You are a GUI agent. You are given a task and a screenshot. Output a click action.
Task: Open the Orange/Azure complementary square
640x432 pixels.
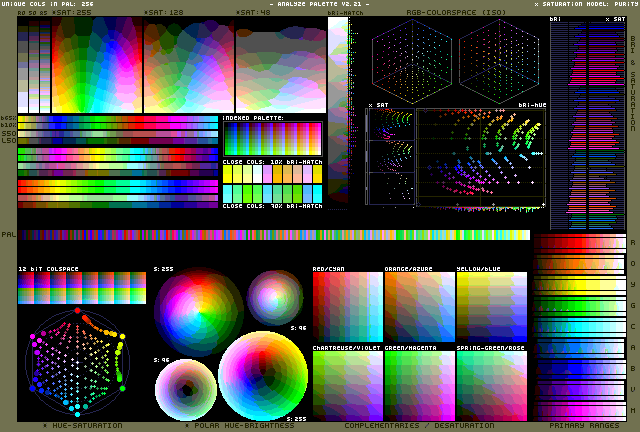[x=420, y=307]
